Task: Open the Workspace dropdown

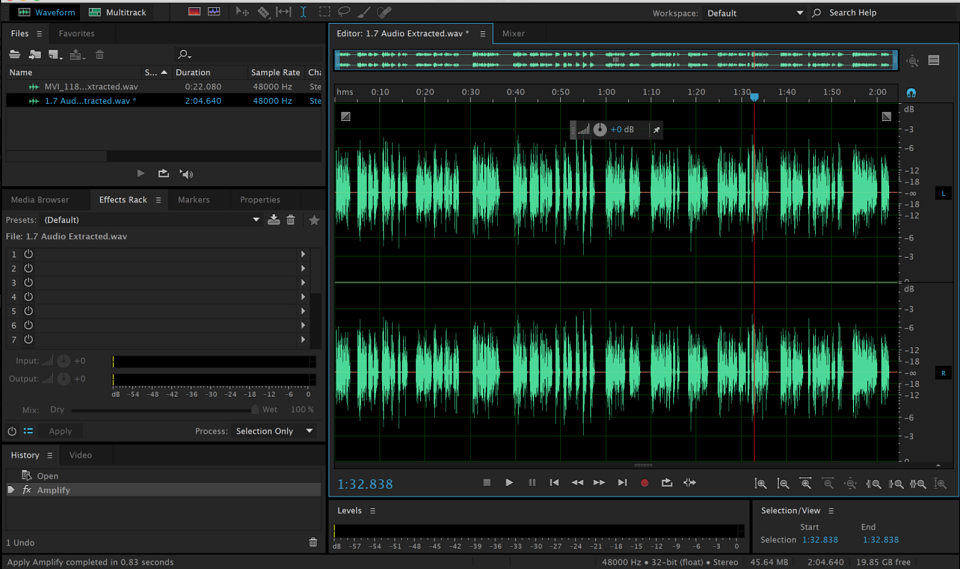Action: pyautogui.click(x=756, y=13)
